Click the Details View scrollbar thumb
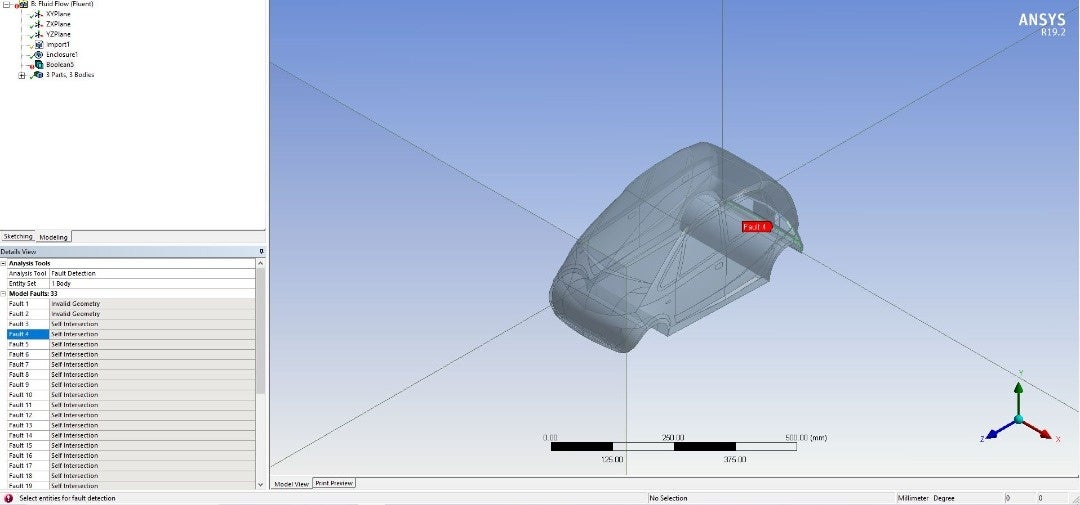This screenshot has width=1080, height=505. tap(260, 331)
